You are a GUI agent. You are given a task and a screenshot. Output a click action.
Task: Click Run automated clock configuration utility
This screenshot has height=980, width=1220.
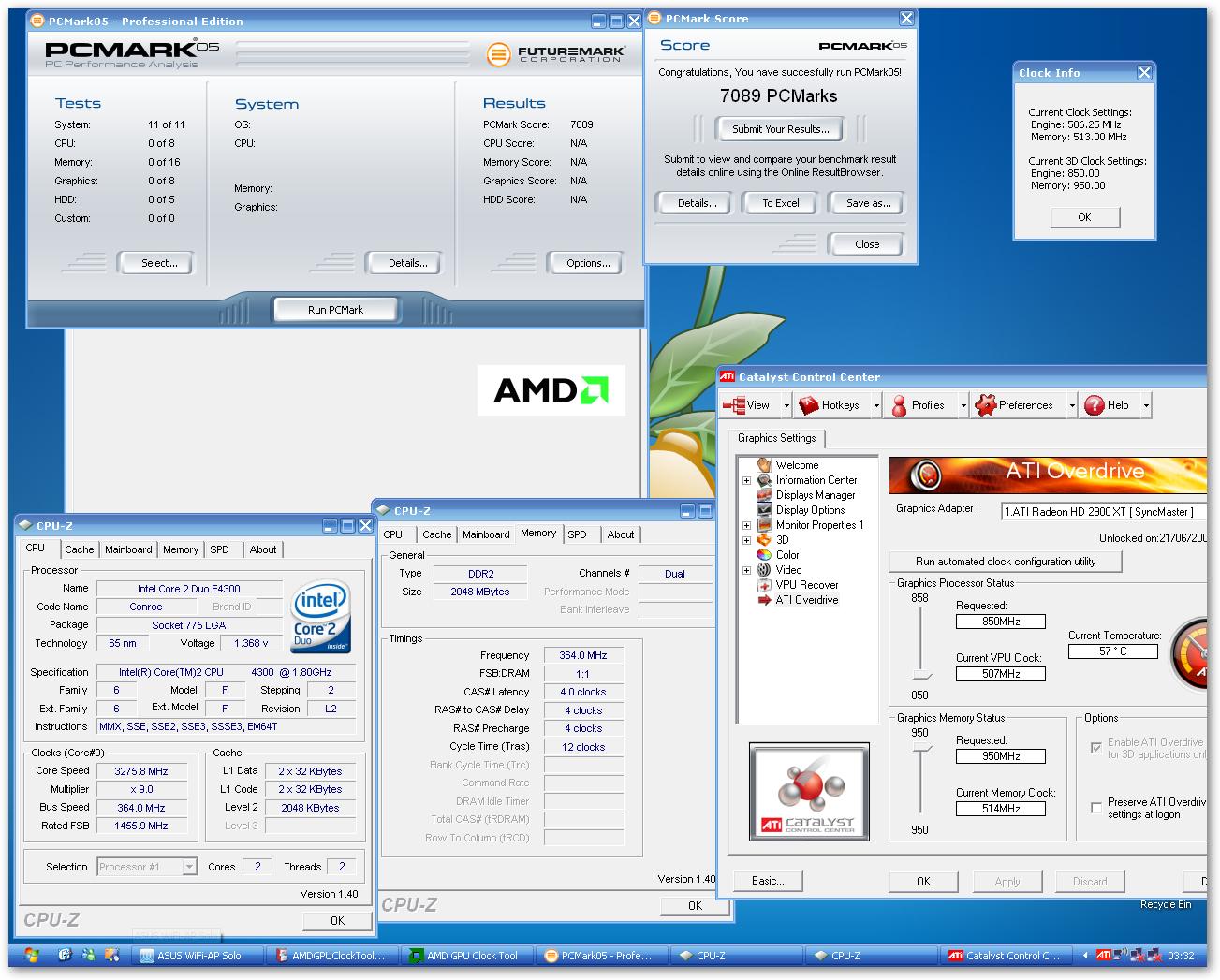click(x=1006, y=562)
